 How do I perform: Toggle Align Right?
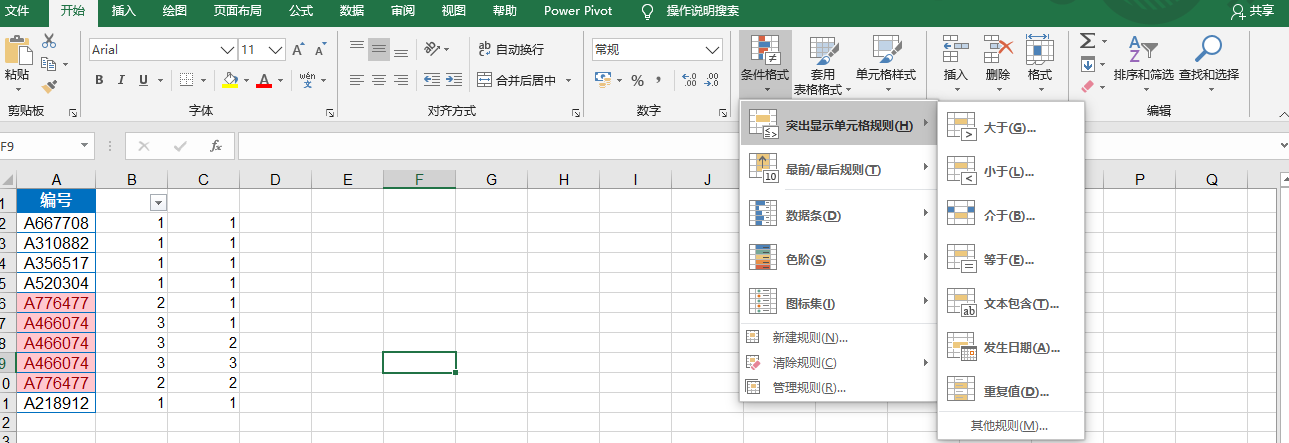pos(401,80)
